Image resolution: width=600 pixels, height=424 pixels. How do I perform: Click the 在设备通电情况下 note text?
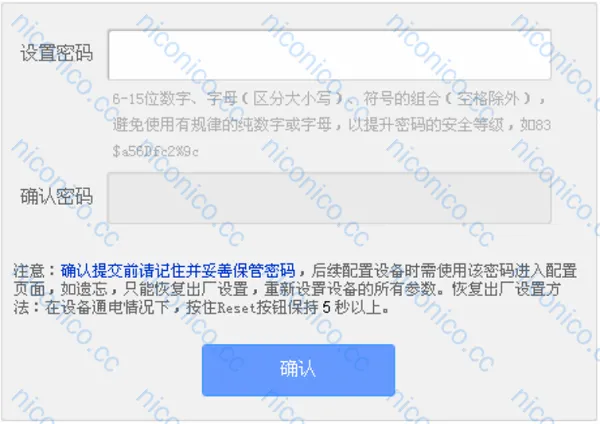click(108, 308)
